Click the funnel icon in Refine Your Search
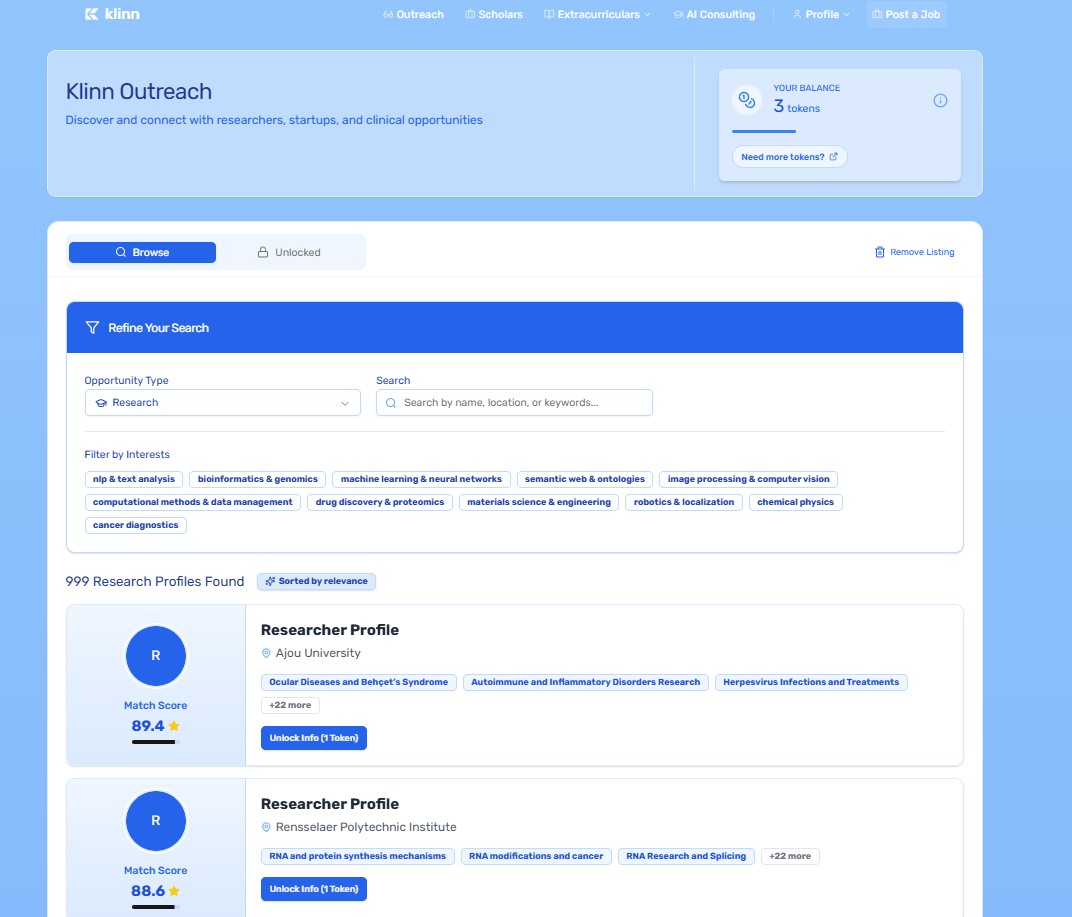The height and width of the screenshot is (917, 1072). pos(92,328)
